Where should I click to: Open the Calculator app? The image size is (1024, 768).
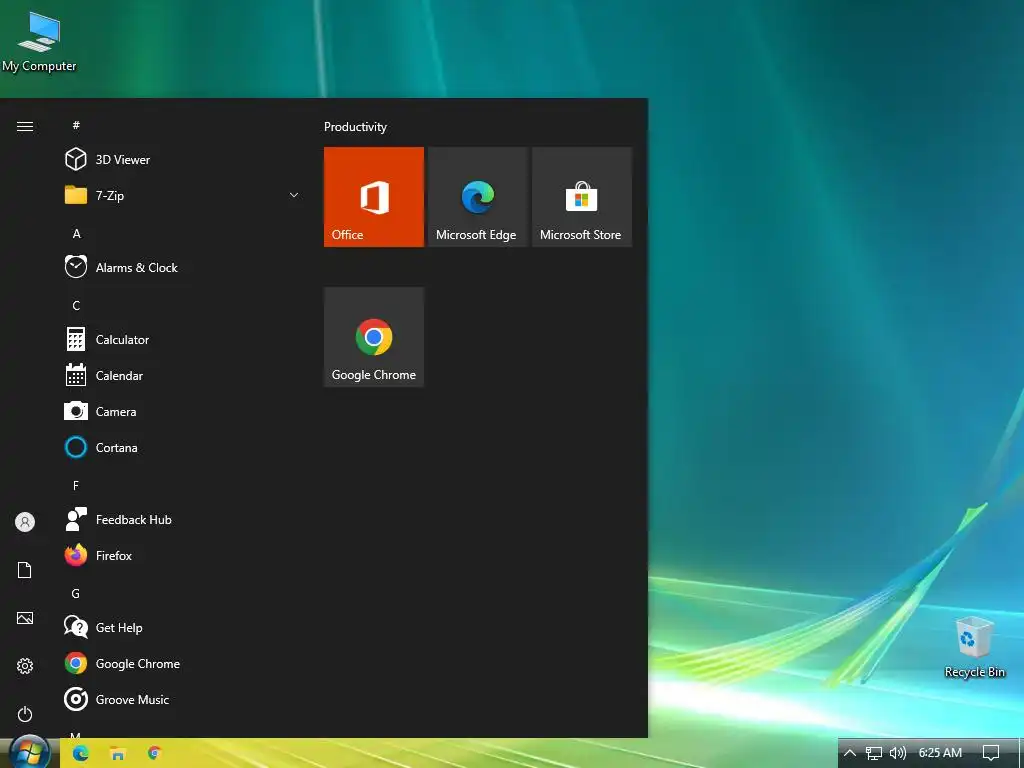coord(180,340)
